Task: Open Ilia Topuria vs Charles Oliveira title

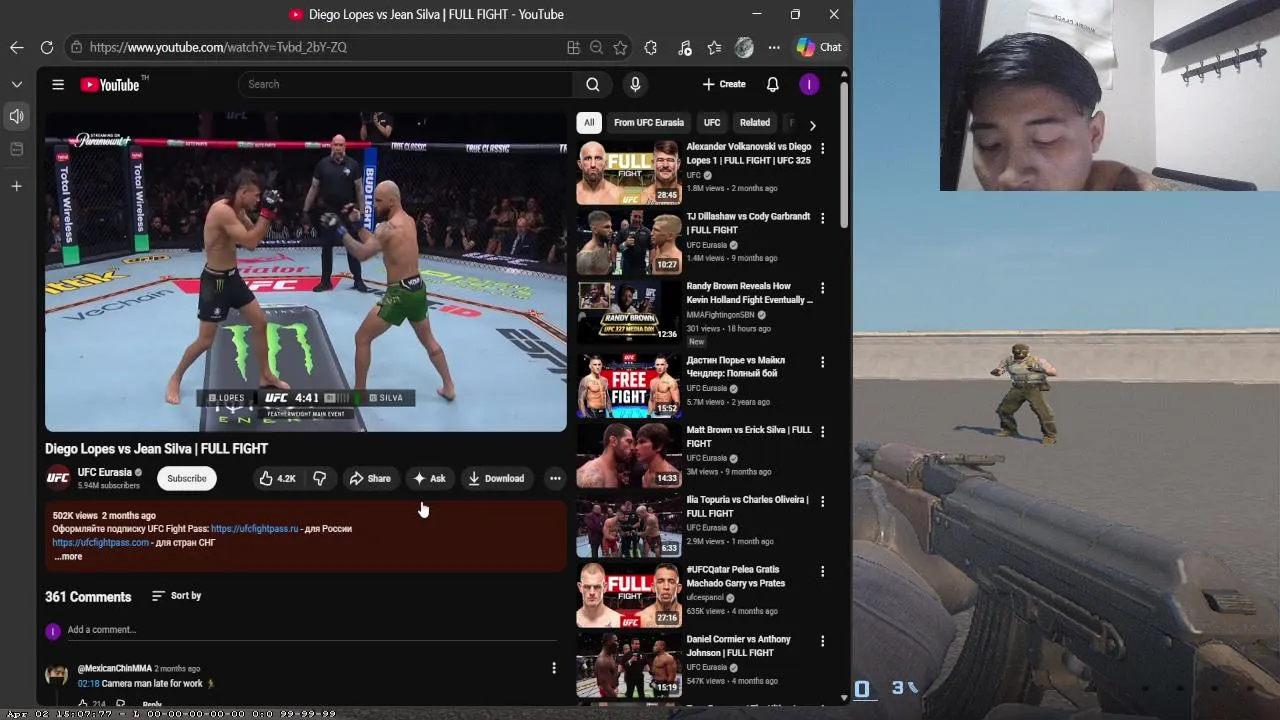Action: [748, 506]
